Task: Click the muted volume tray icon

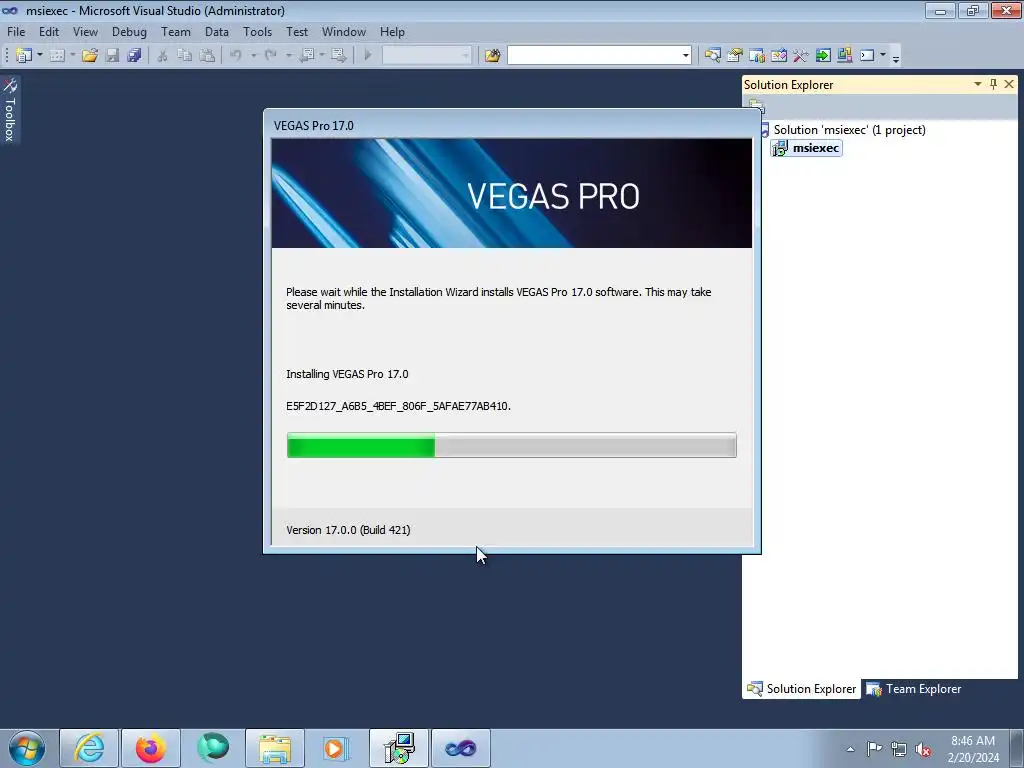Action: 923,749
